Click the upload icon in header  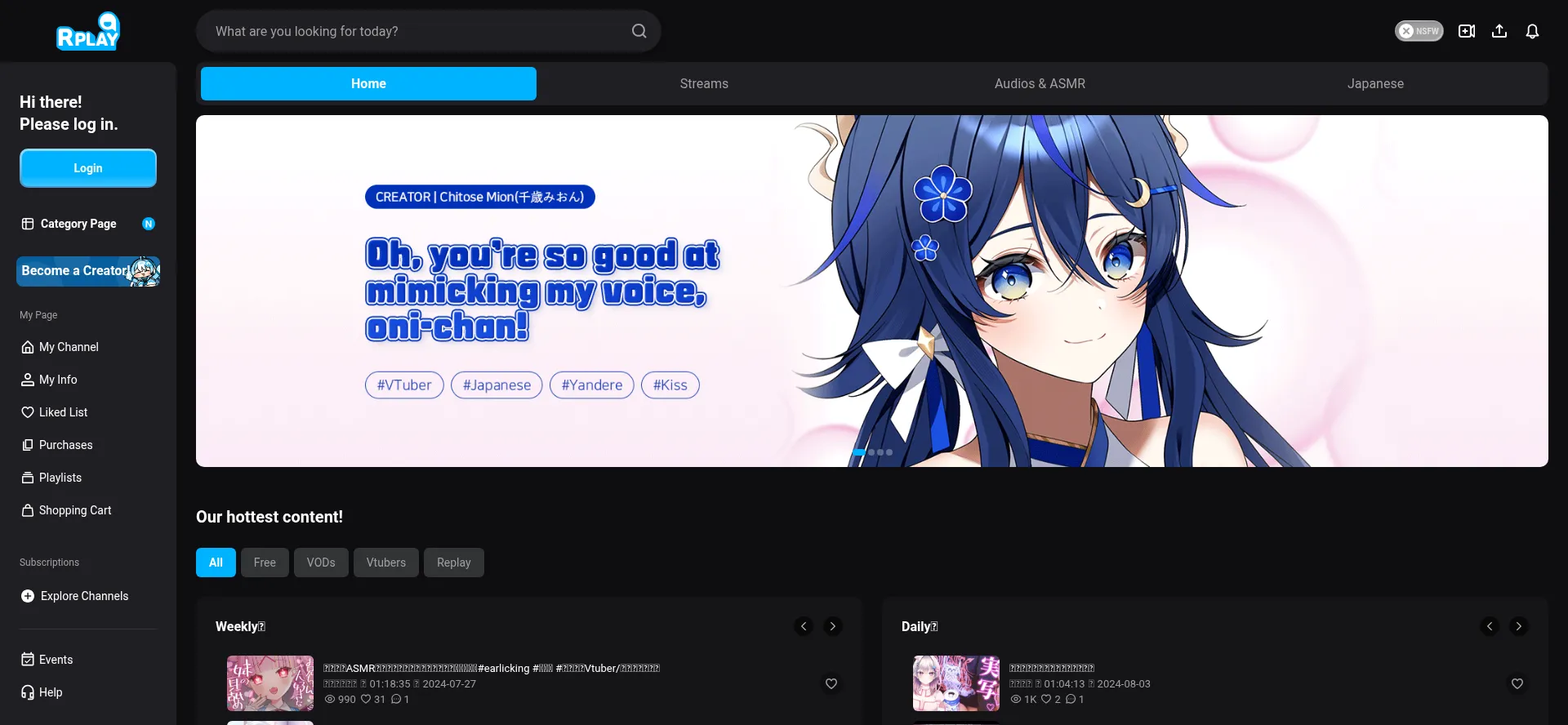pyautogui.click(x=1499, y=31)
